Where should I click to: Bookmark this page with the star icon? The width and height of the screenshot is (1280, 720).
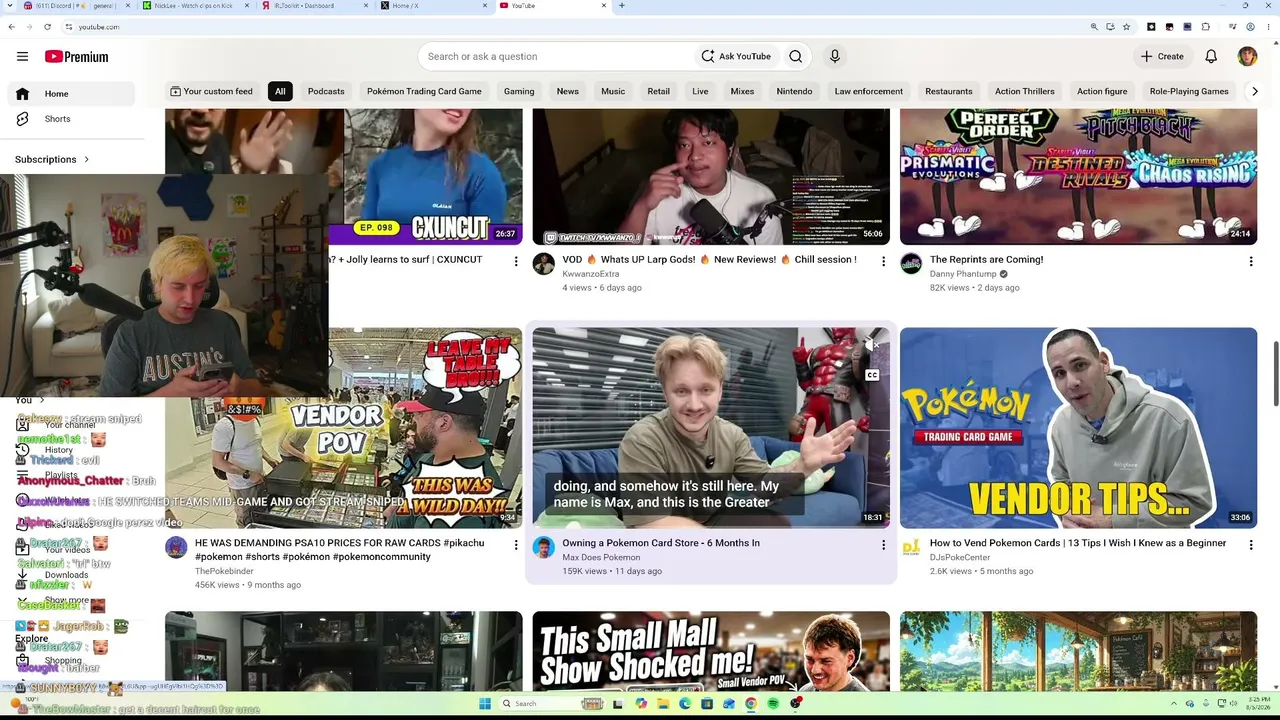pos(1126,27)
